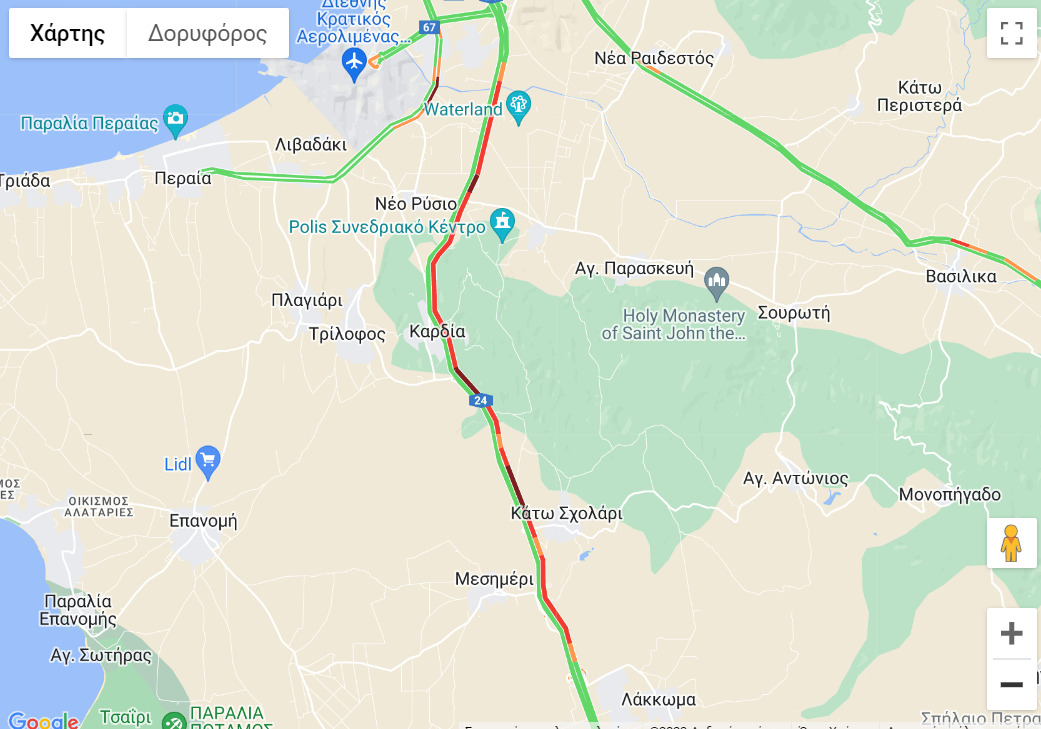Switch to Δορυφόρος satellite view
Screen dimensions: 1041x729
(x=207, y=33)
